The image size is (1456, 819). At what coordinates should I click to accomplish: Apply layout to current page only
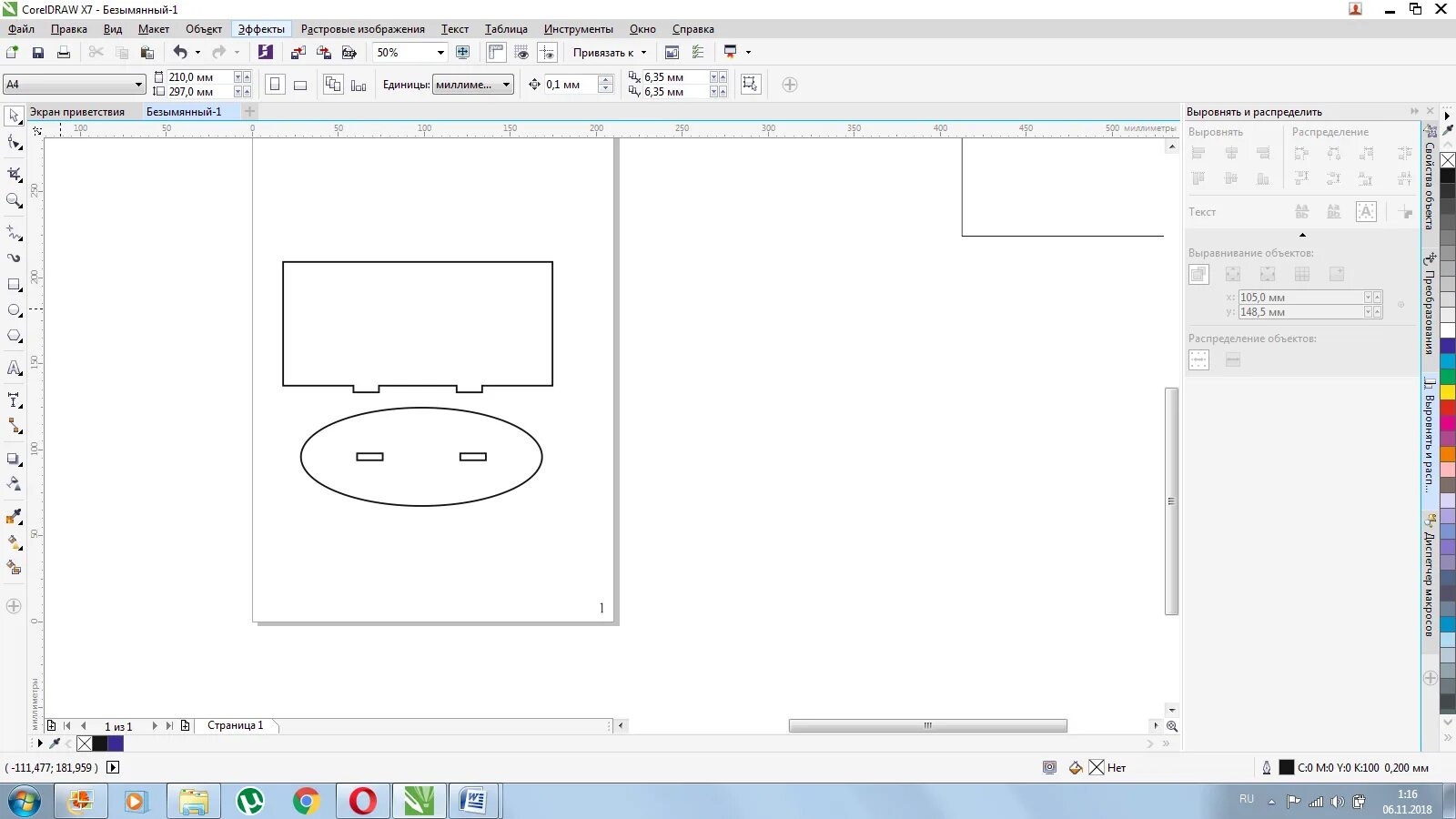coord(359,85)
